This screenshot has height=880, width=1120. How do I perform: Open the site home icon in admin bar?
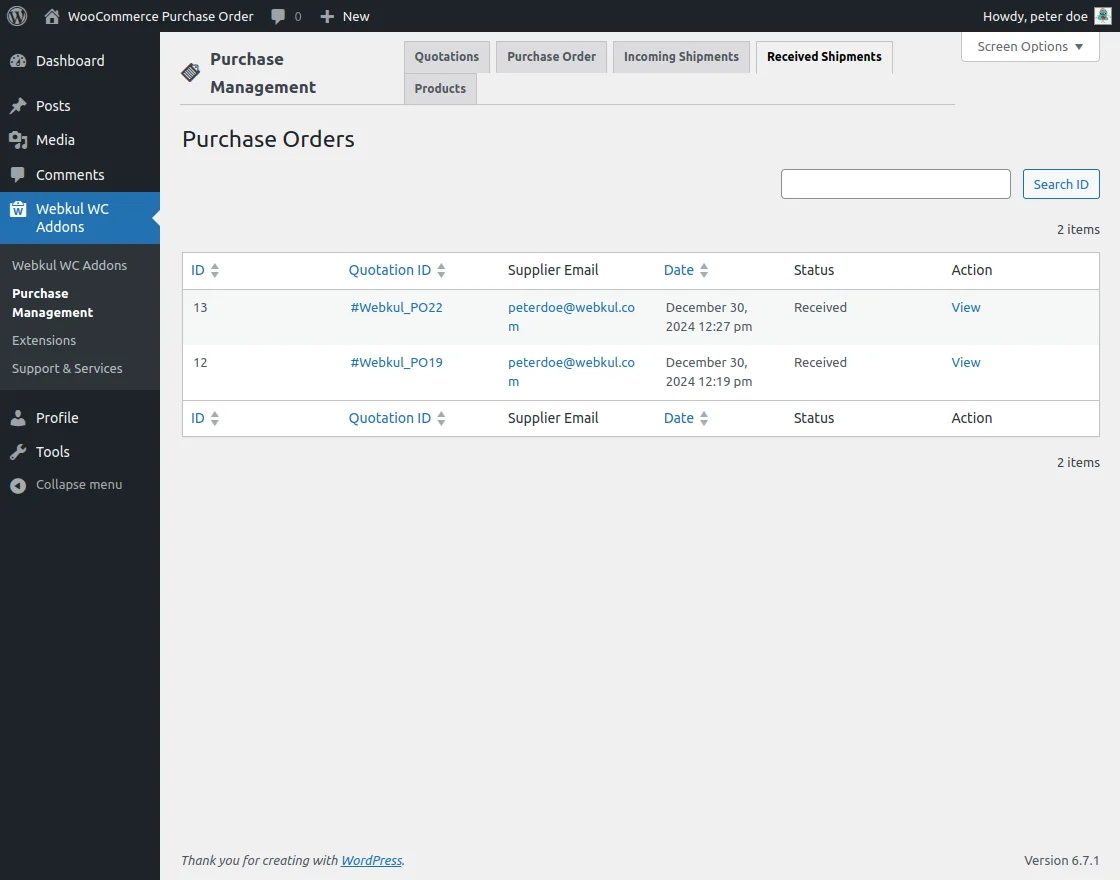click(x=51, y=16)
